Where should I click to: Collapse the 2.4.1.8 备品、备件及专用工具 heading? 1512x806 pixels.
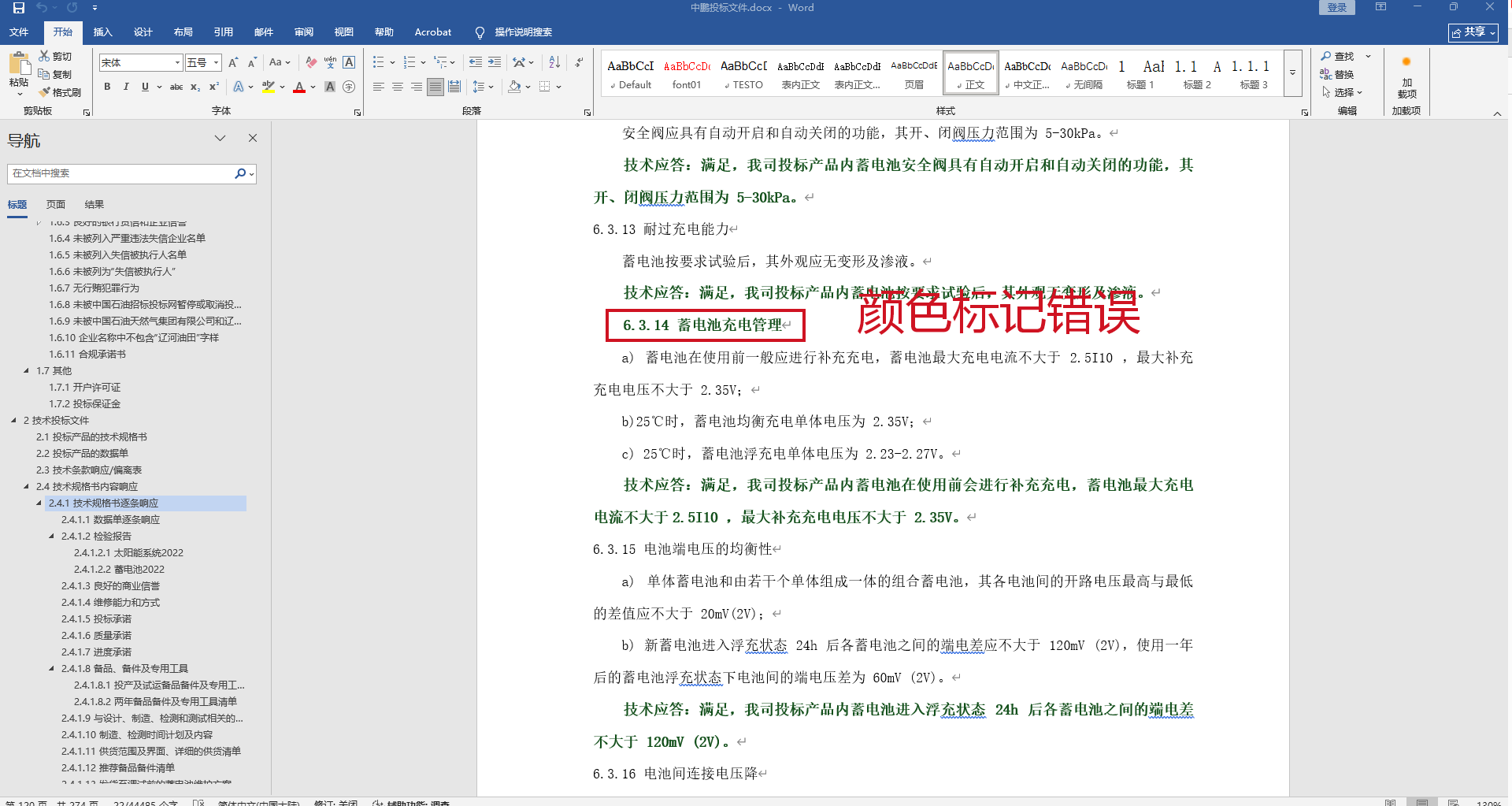[x=52, y=668]
